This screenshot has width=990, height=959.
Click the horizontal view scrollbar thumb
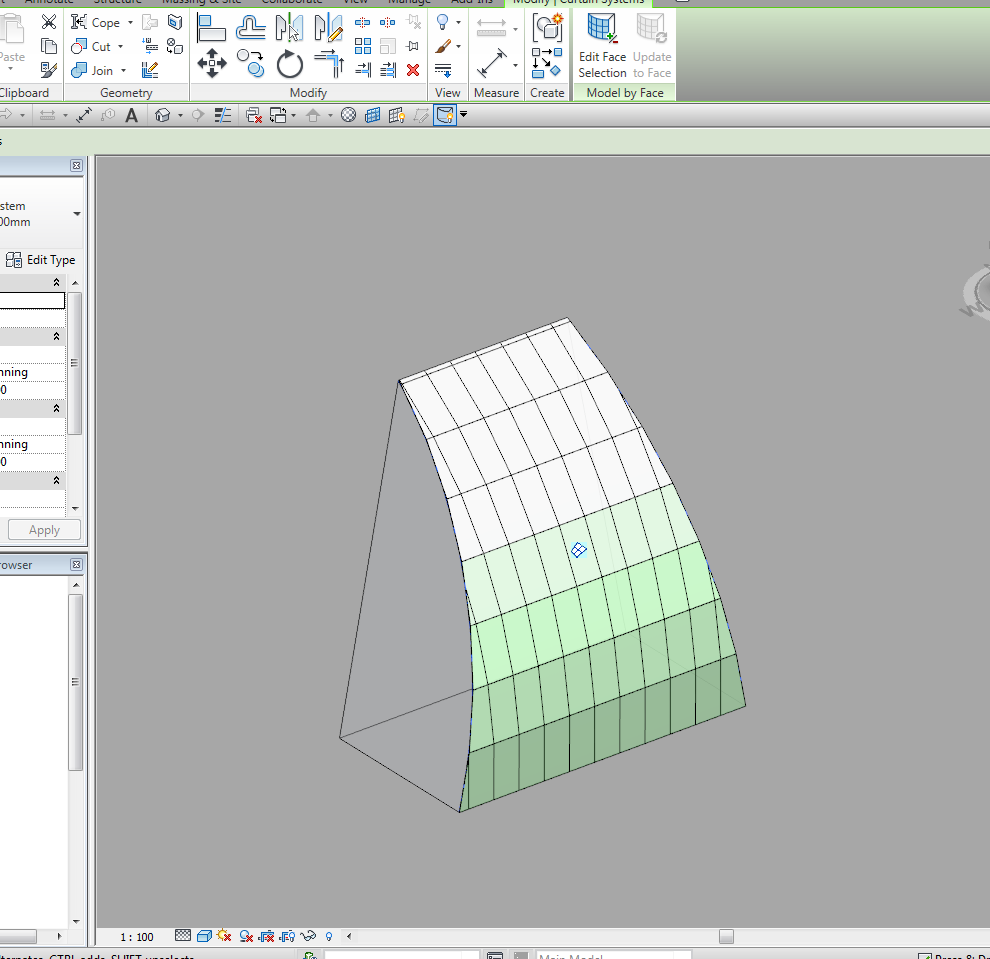pyautogui.click(x=726, y=937)
